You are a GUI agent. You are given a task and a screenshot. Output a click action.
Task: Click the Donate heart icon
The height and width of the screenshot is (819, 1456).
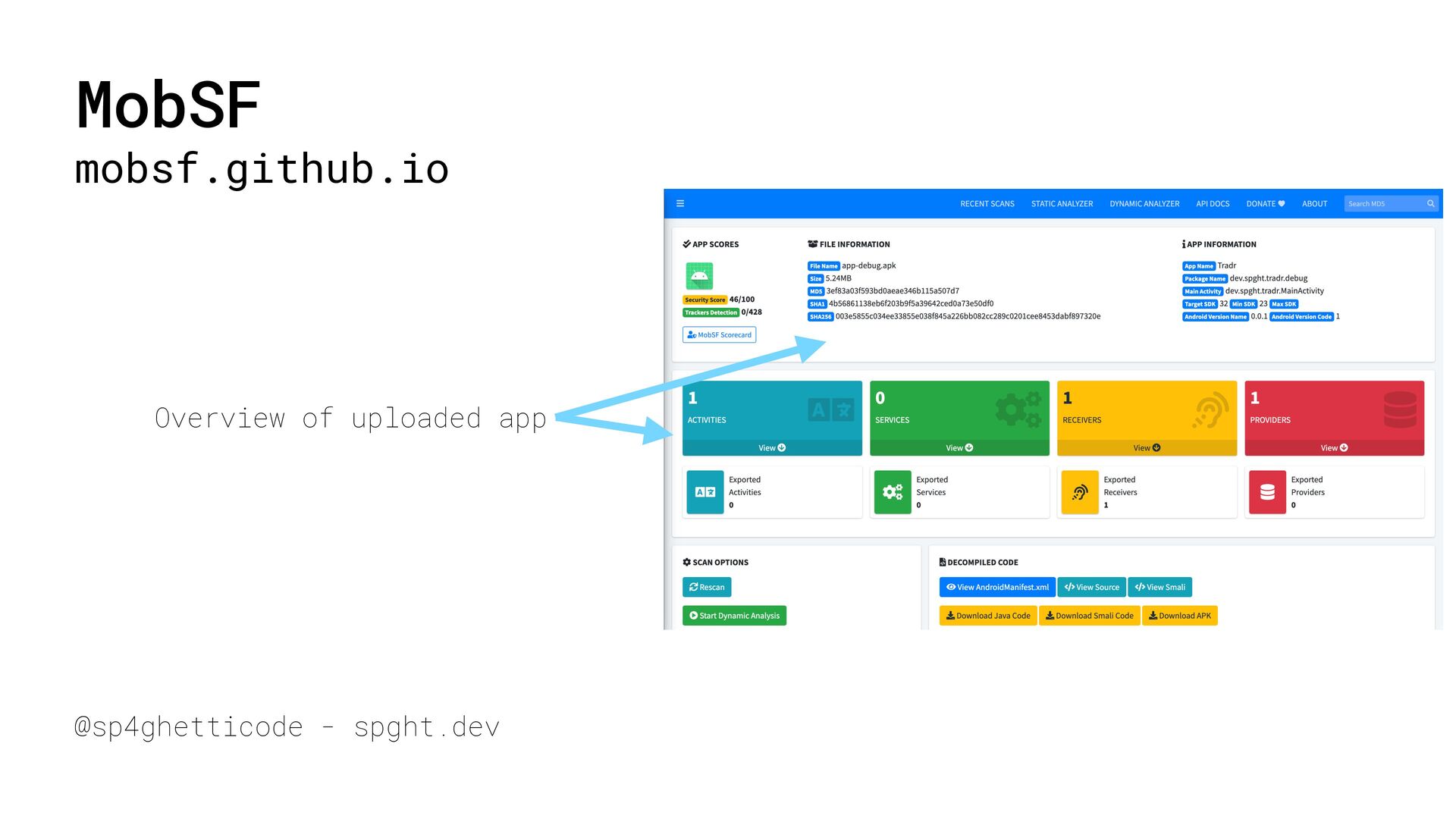click(1282, 203)
